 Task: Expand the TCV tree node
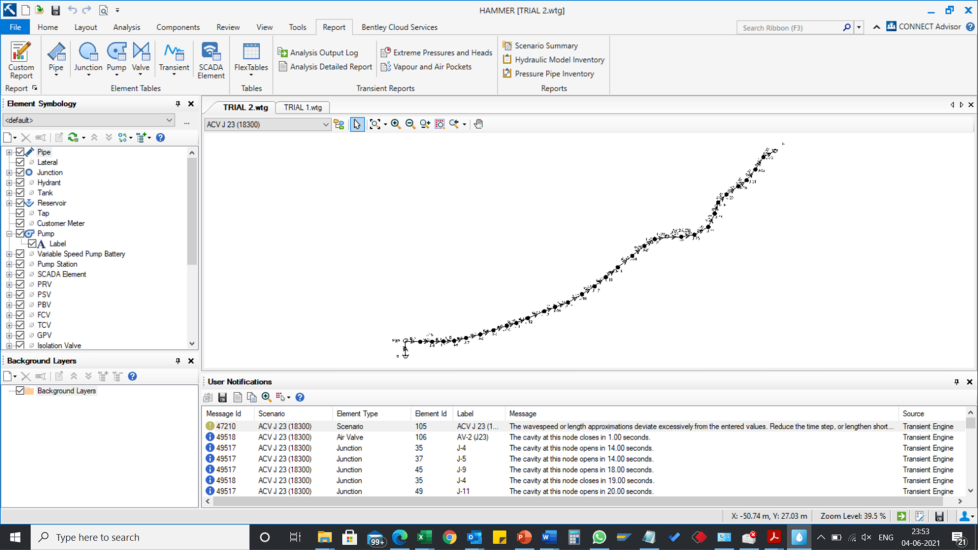coord(9,325)
